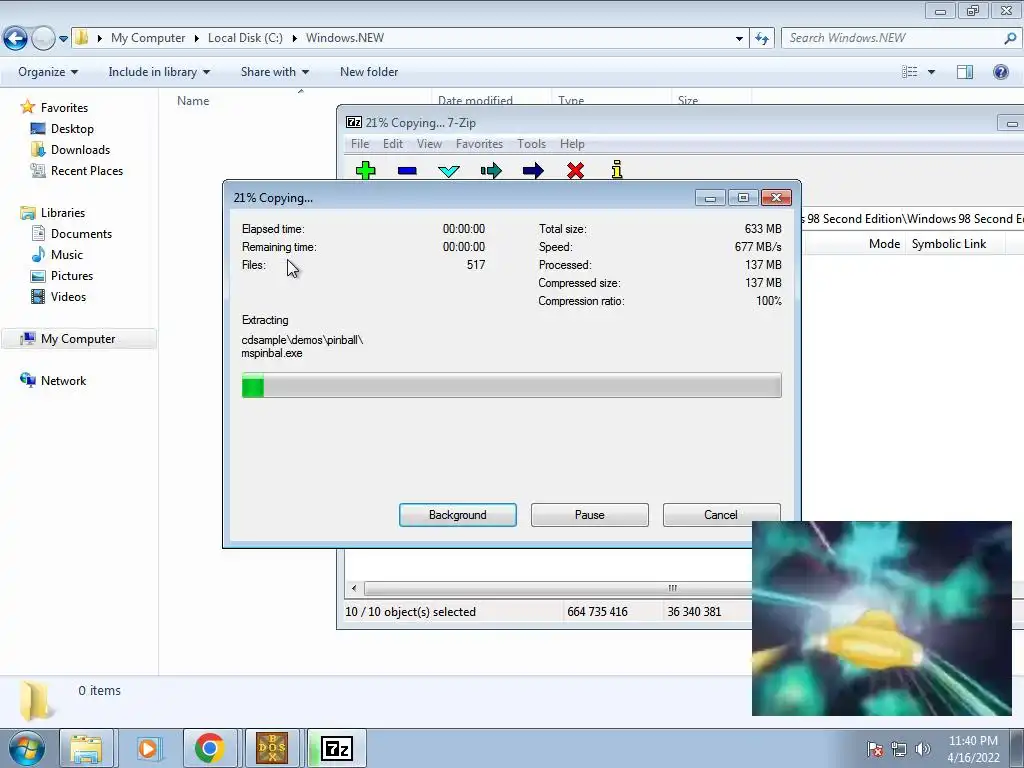The height and width of the screenshot is (768, 1024).
Task: Click the volume speaker tray icon
Action: (922, 749)
